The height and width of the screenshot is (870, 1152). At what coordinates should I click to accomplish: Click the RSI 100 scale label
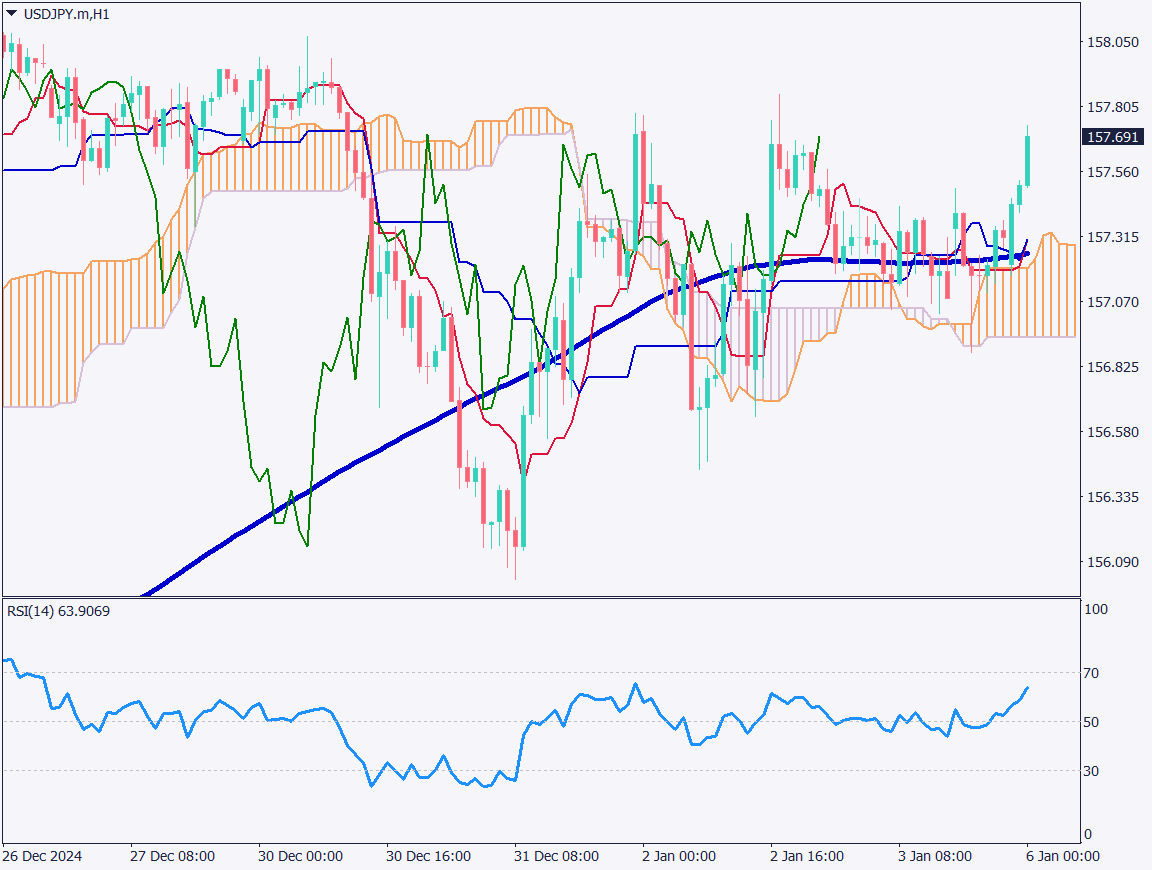[1095, 608]
